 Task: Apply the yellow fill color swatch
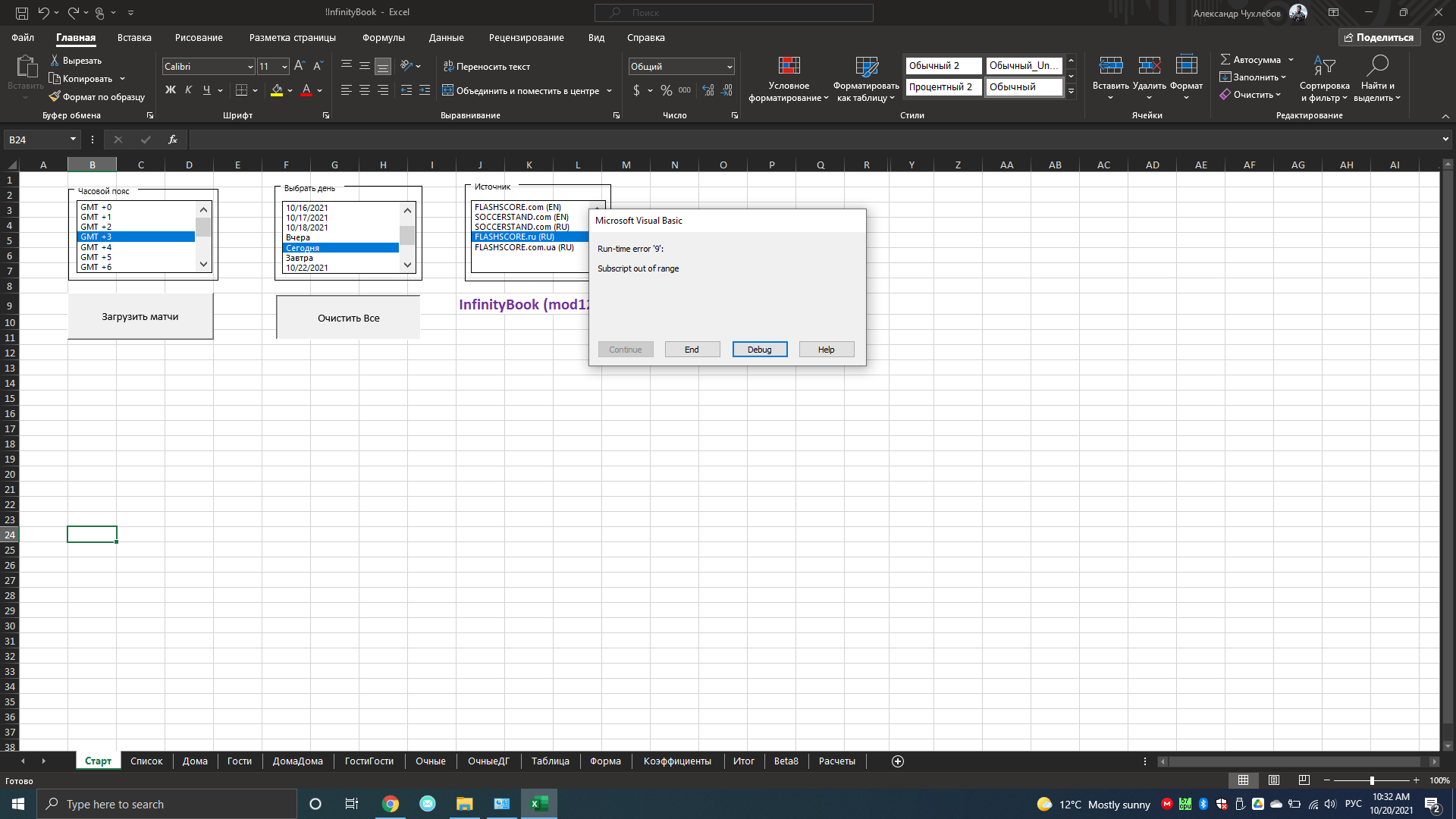tap(277, 90)
